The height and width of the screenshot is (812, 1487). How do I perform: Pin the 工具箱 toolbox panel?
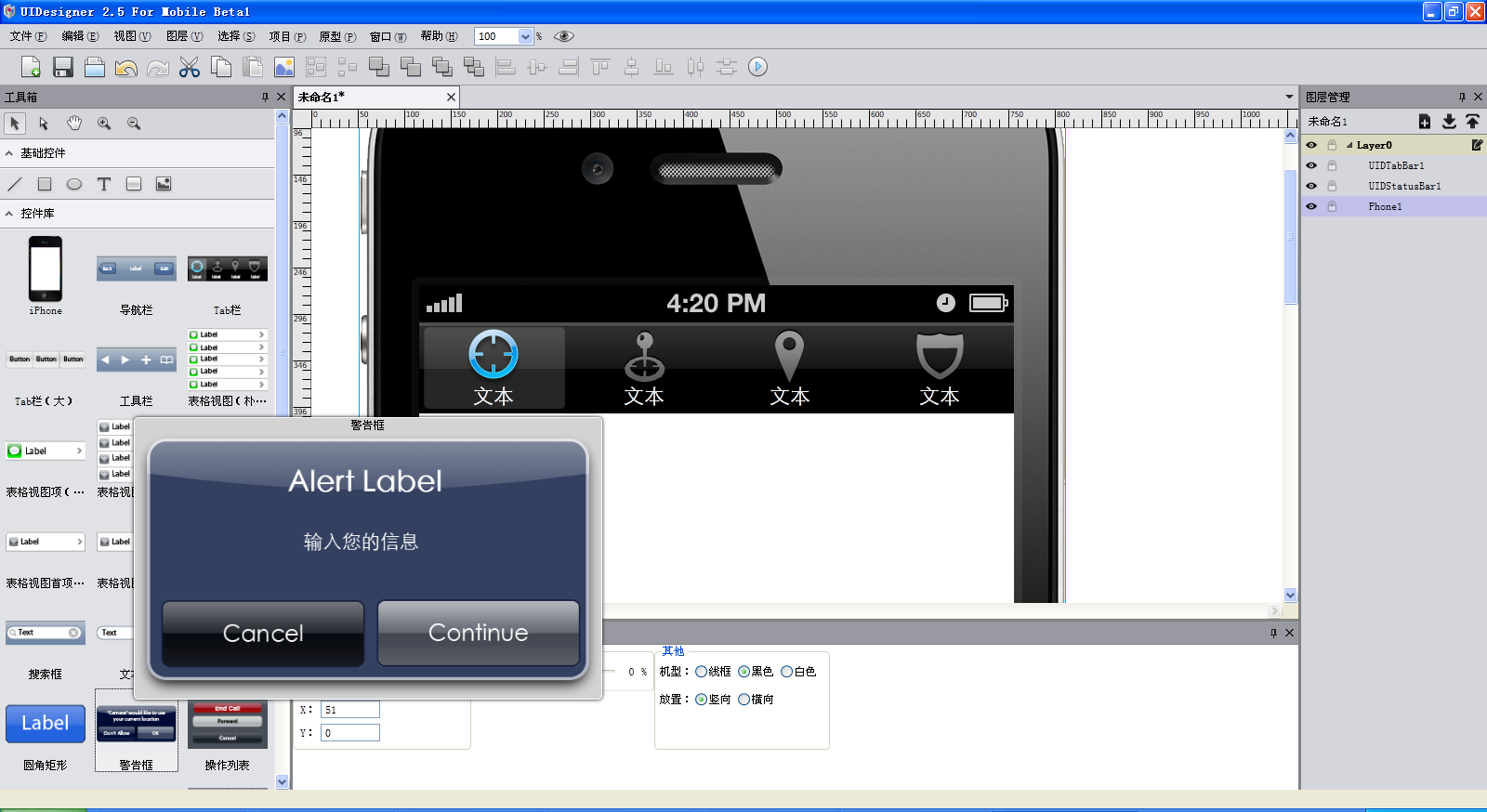pos(265,97)
